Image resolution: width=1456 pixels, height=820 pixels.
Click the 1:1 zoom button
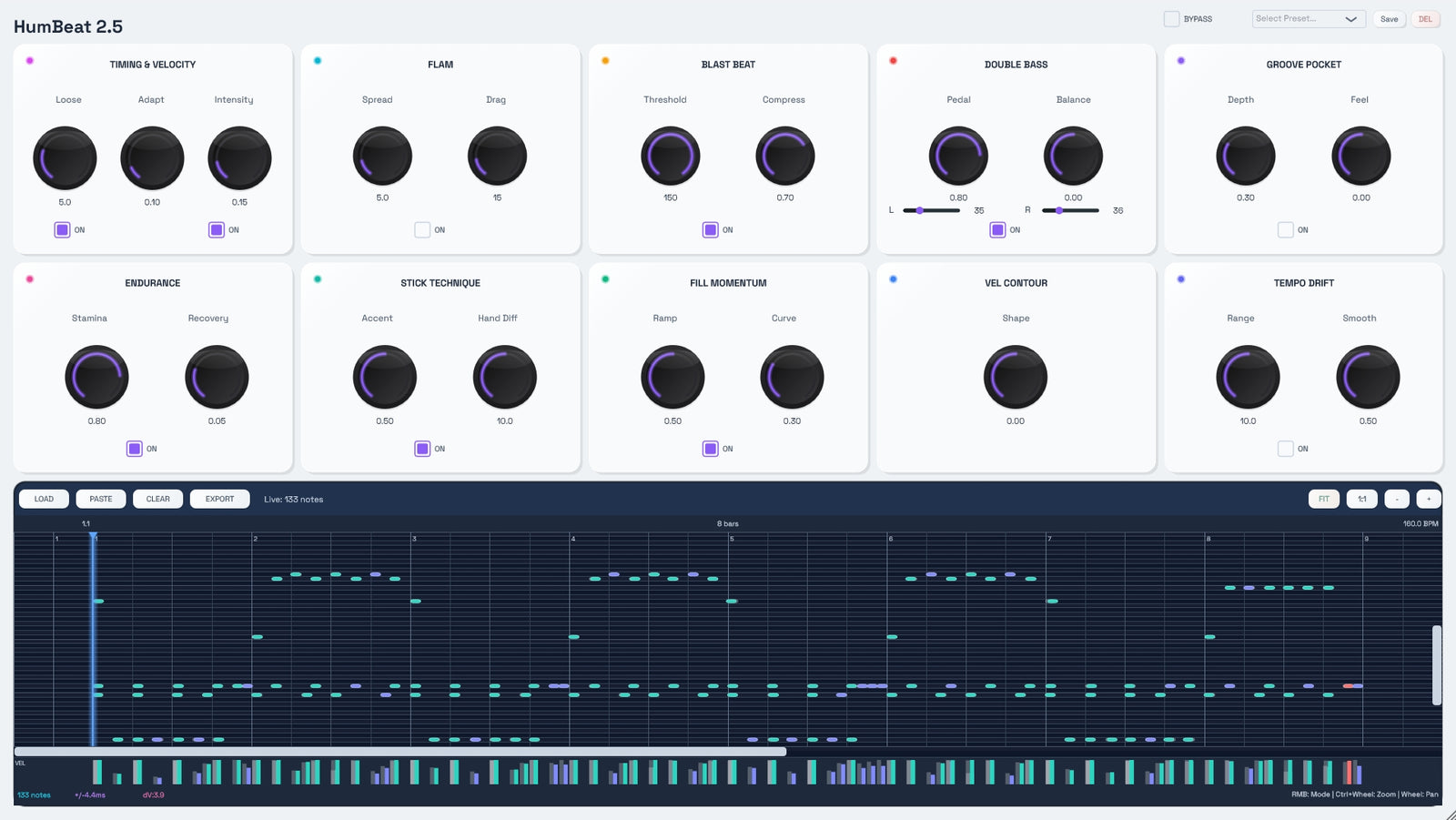tap(1362, 499)
